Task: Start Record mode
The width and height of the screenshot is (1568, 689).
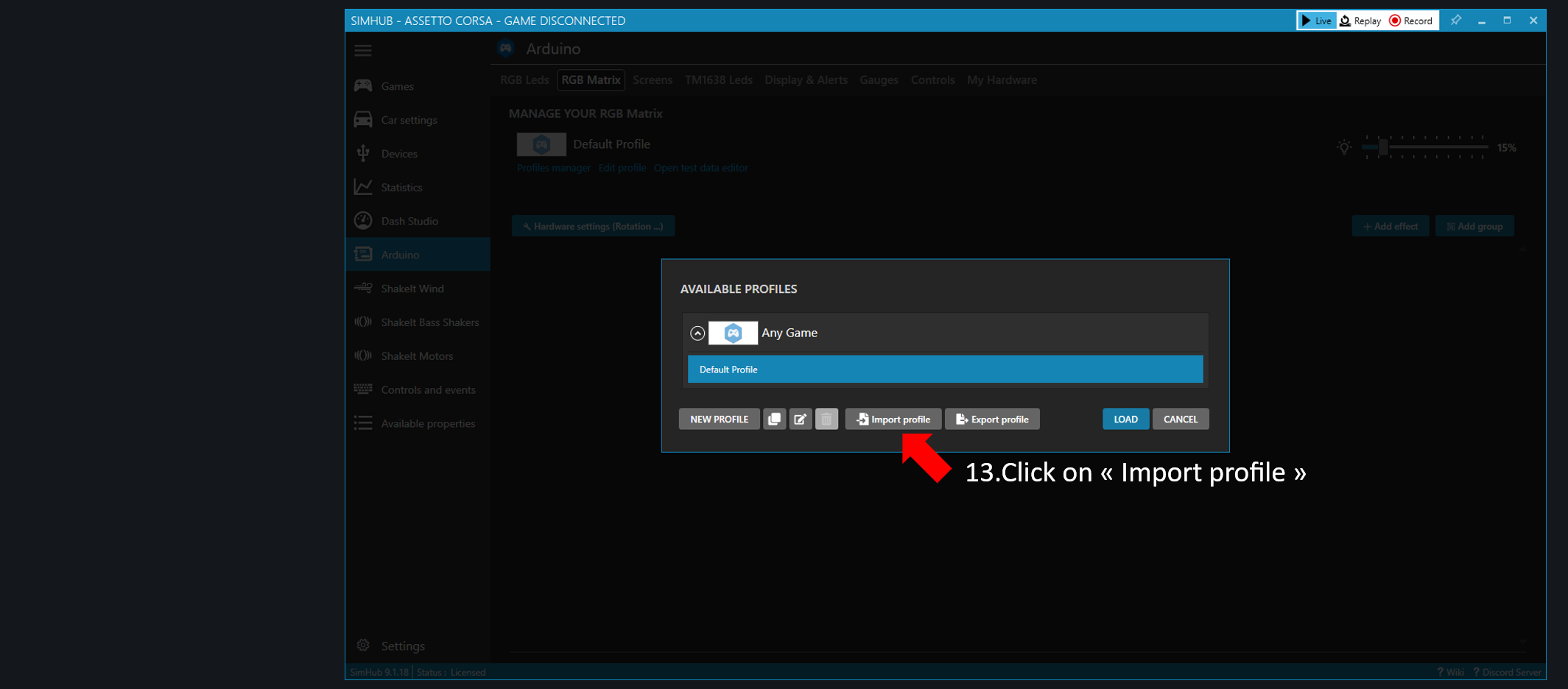Action: click(1411, 21)
